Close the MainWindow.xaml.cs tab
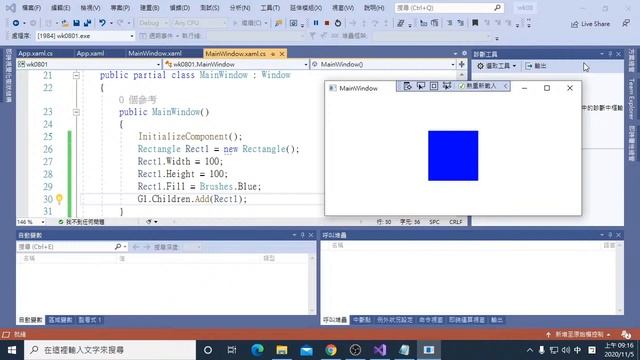 point(282,53)
